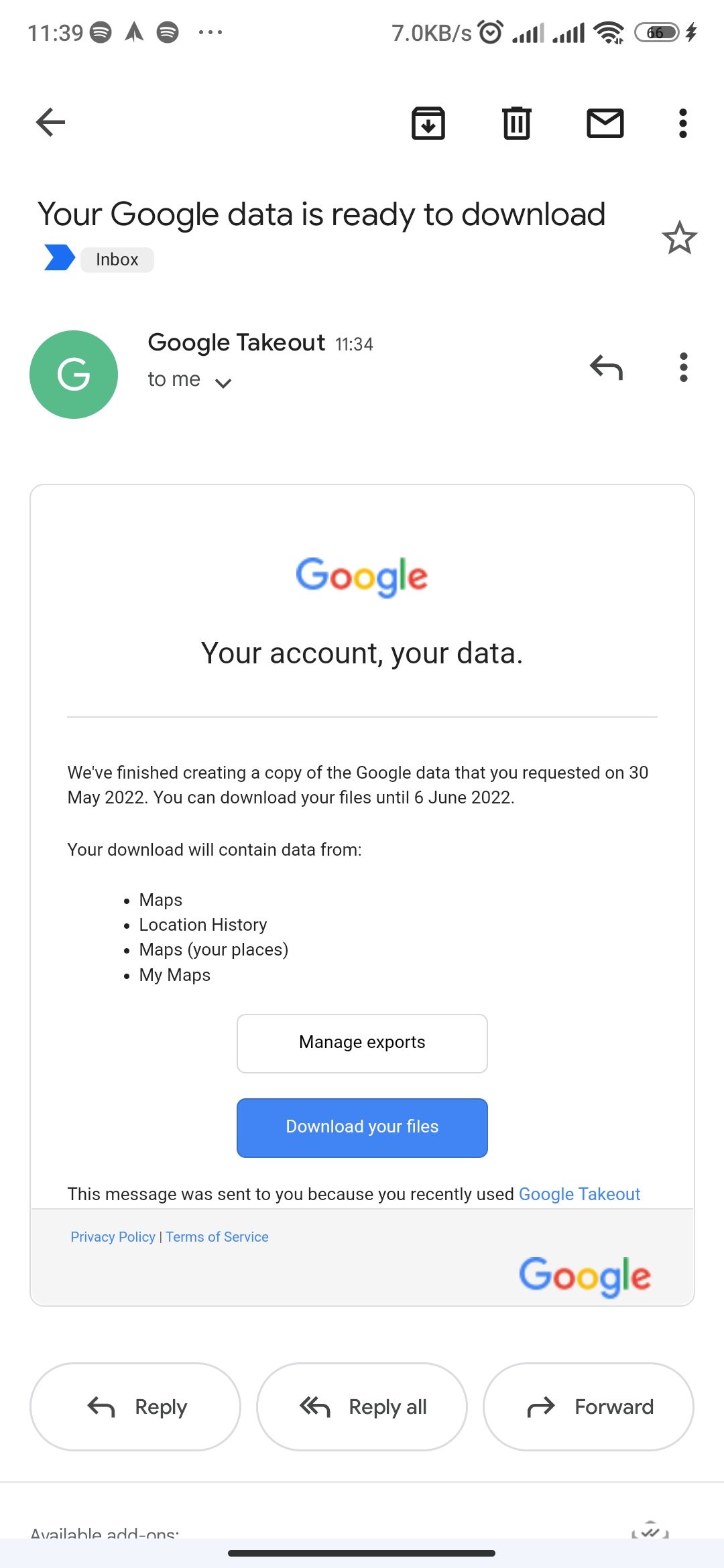Open the Manage exports page
This screenshot has height=1568, width=724.
point(362,1043)
